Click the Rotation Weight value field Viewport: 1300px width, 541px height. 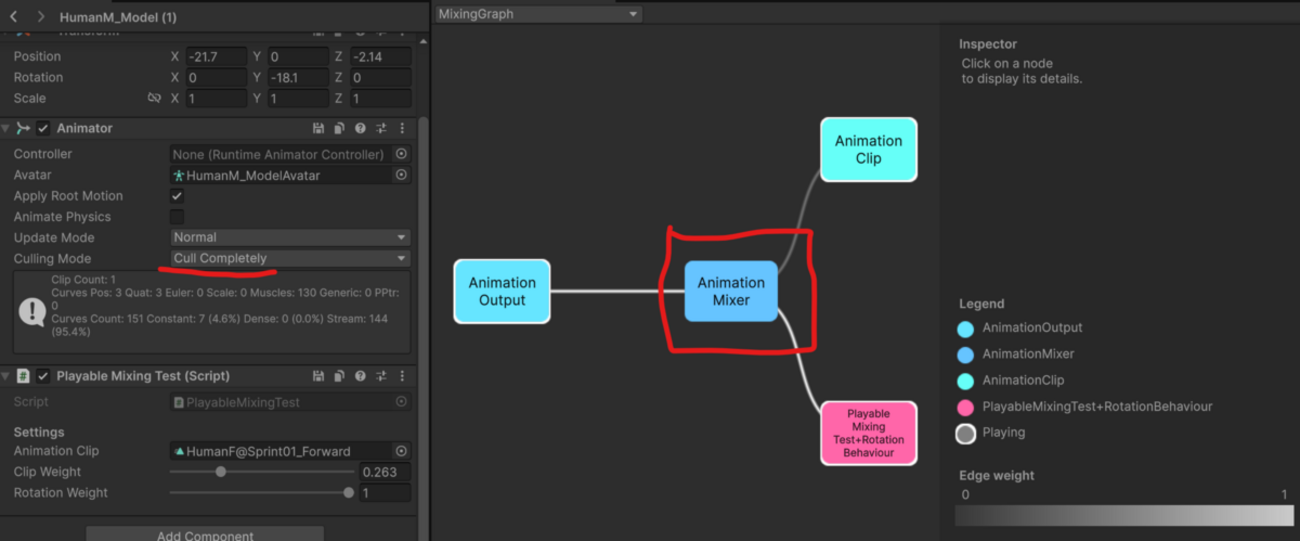385,493
